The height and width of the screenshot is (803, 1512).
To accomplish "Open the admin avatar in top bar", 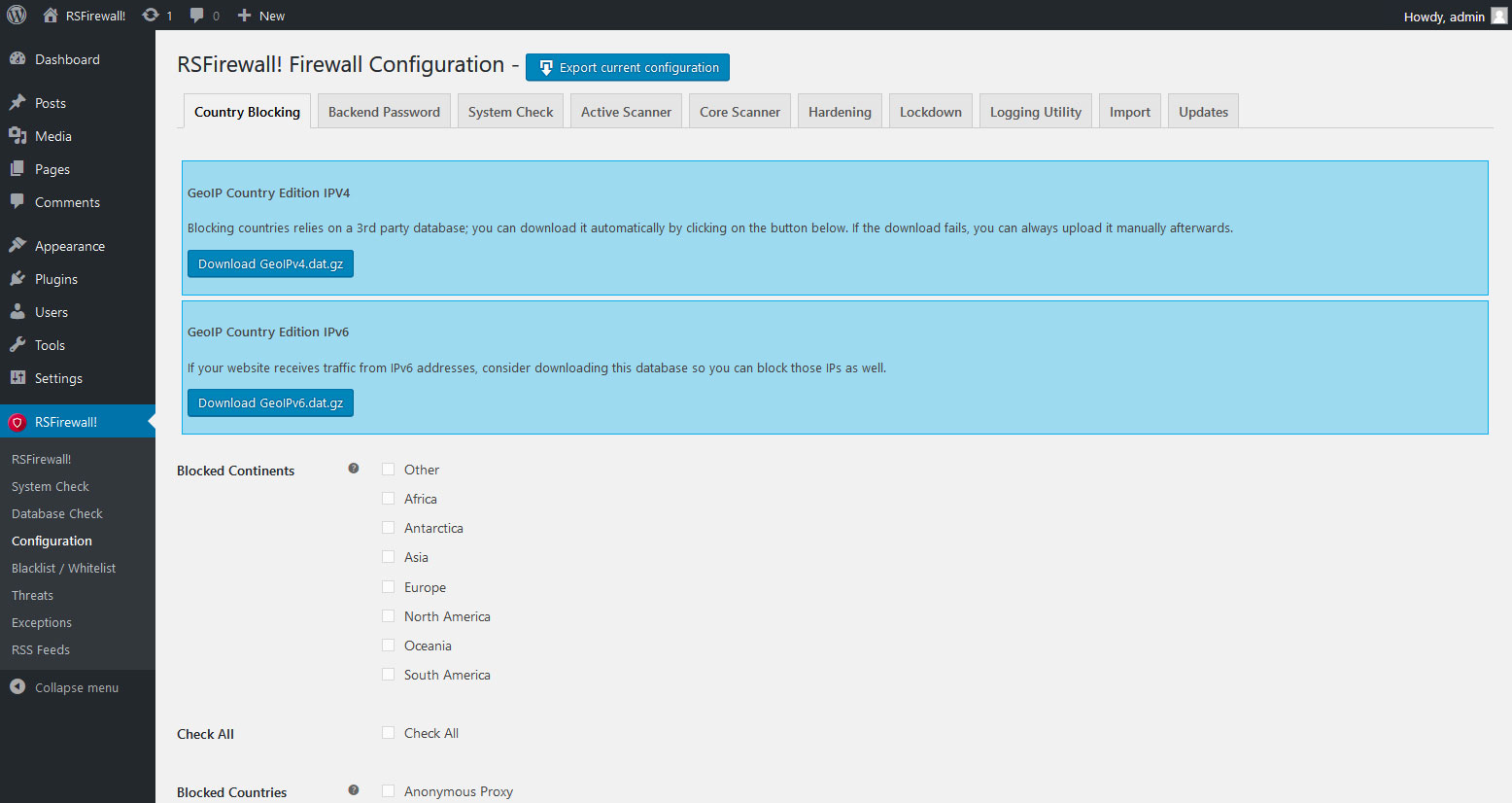I will point(1499,16).
